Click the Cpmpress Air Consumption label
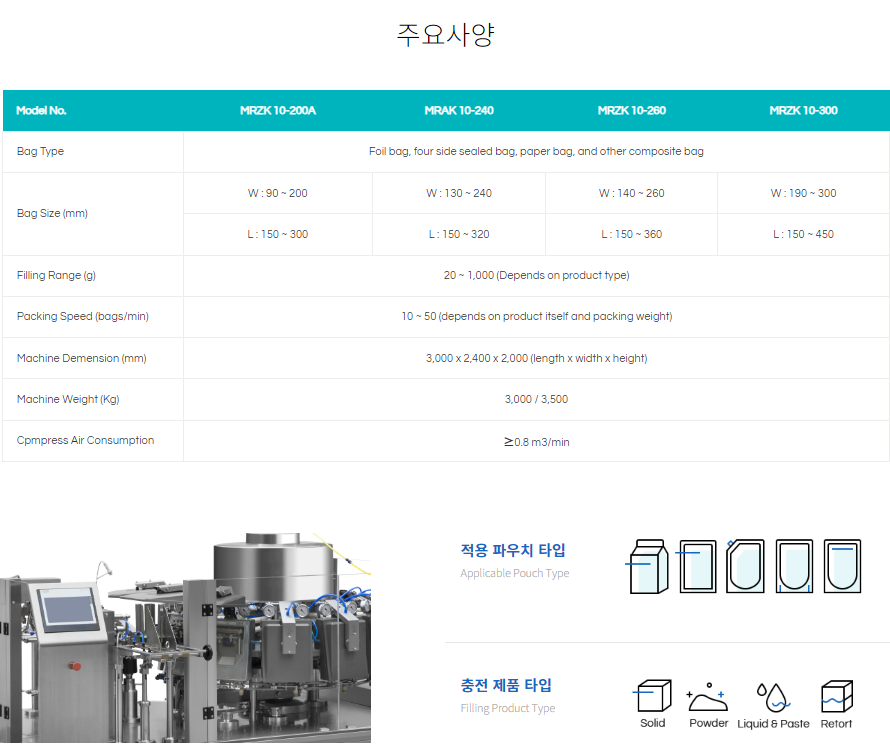The image size is (890, 756). [x=85, y=440]
